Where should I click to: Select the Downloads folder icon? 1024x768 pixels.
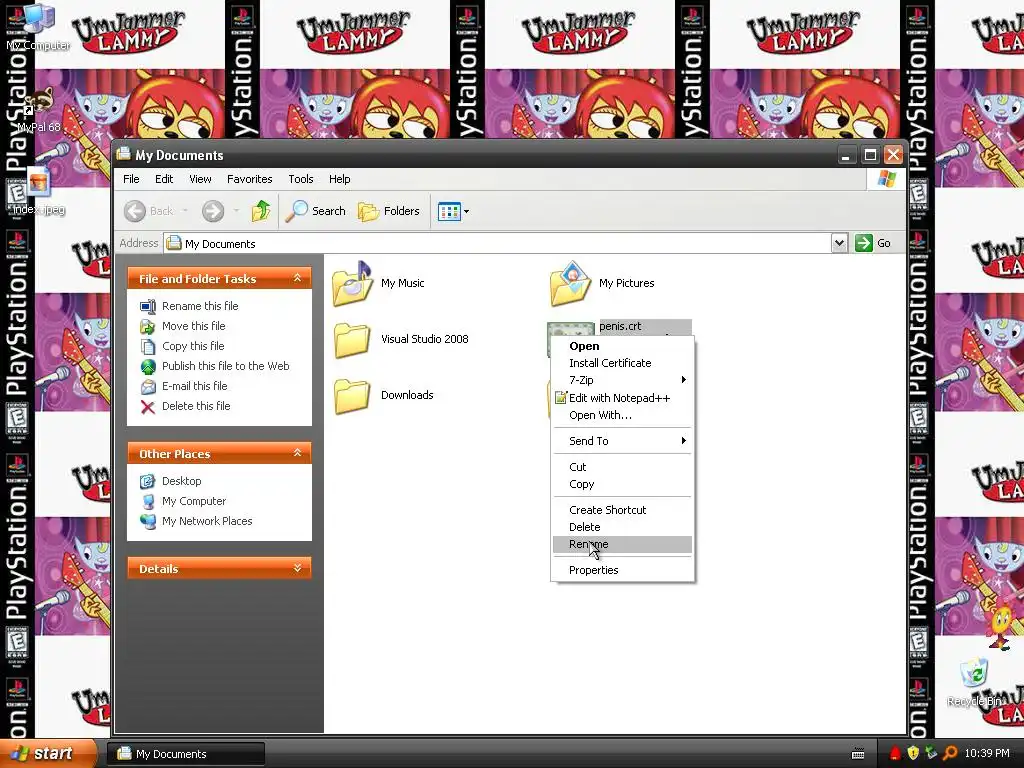353,396
